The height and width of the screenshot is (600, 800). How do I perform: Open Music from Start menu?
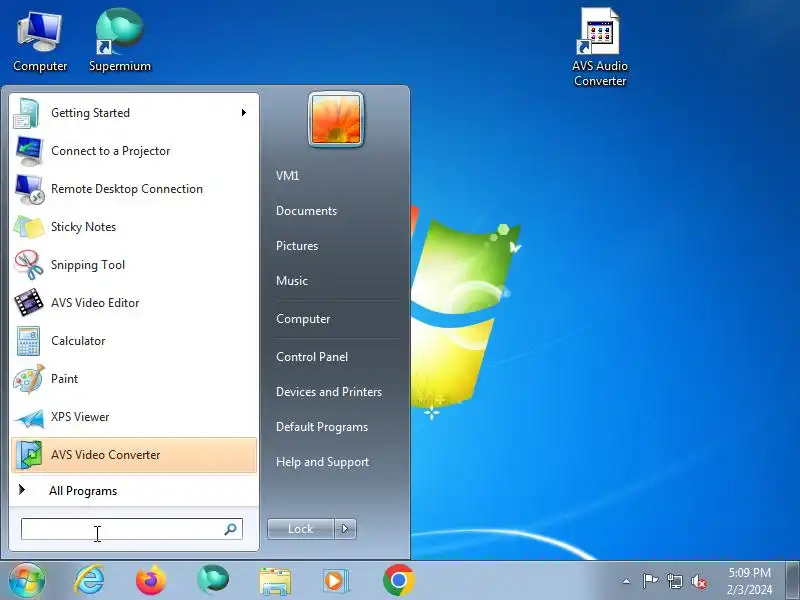[x=292, y=281]
